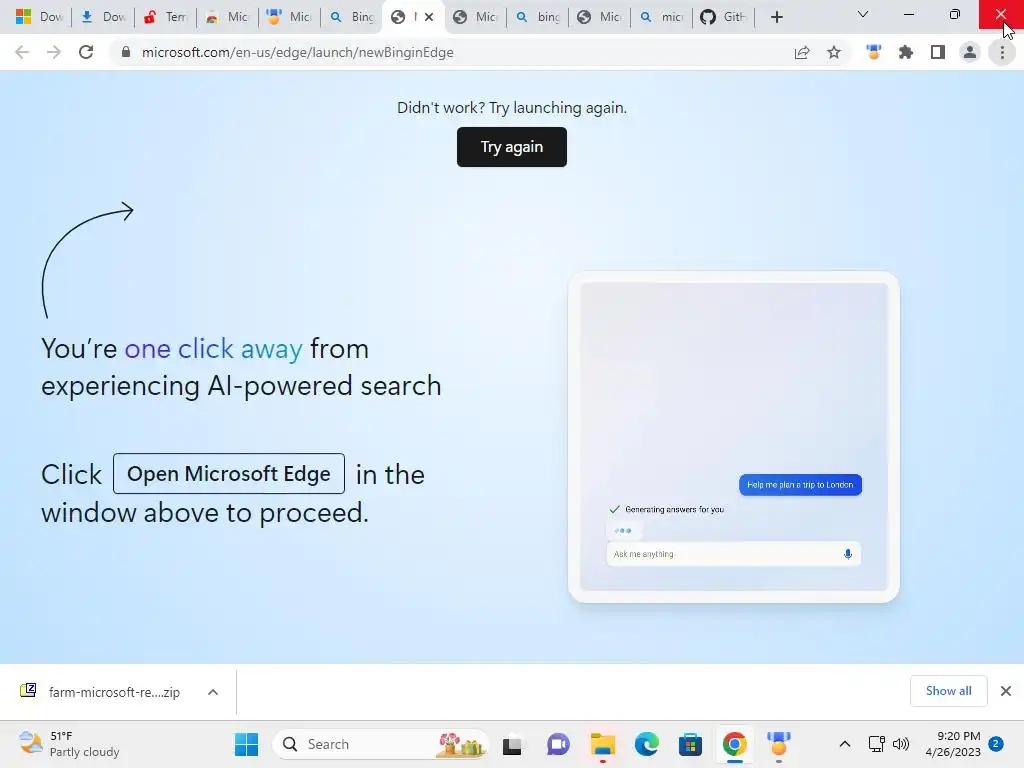Reload the page with the refresh icon

coord(86,52)
